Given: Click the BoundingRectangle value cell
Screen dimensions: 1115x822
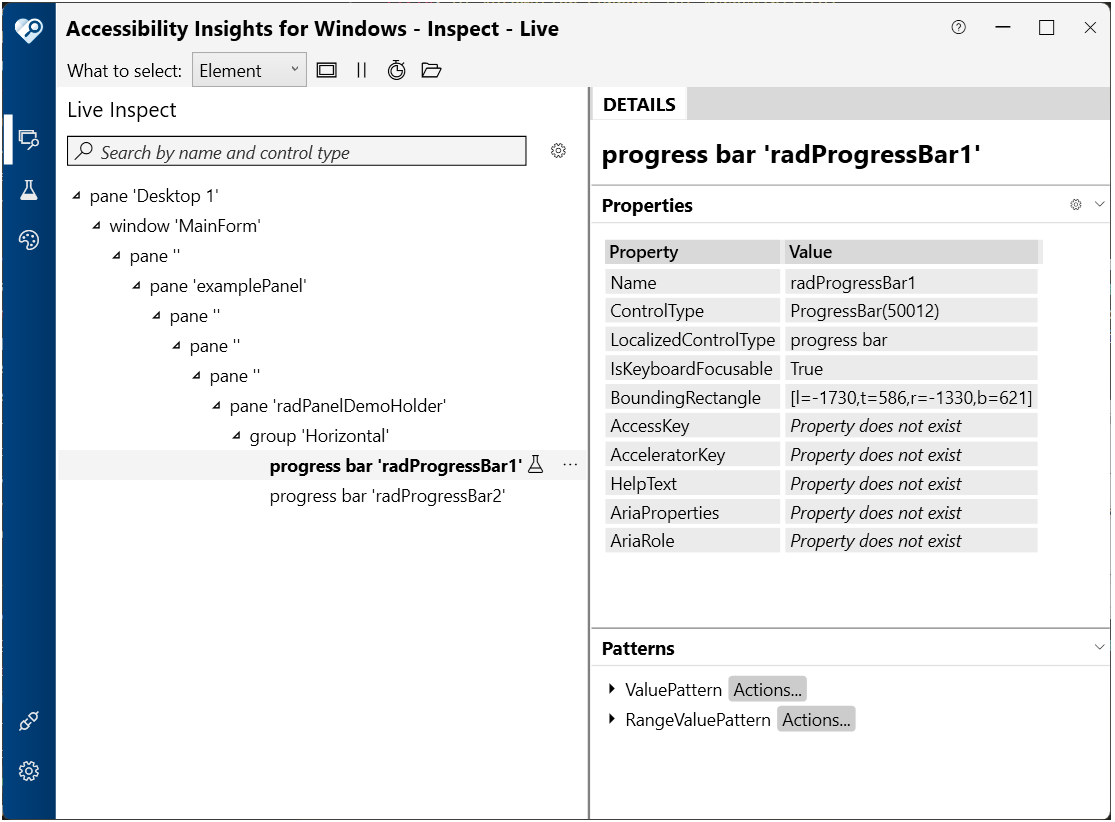Looking at the screenshot, I should coord(911,397).
